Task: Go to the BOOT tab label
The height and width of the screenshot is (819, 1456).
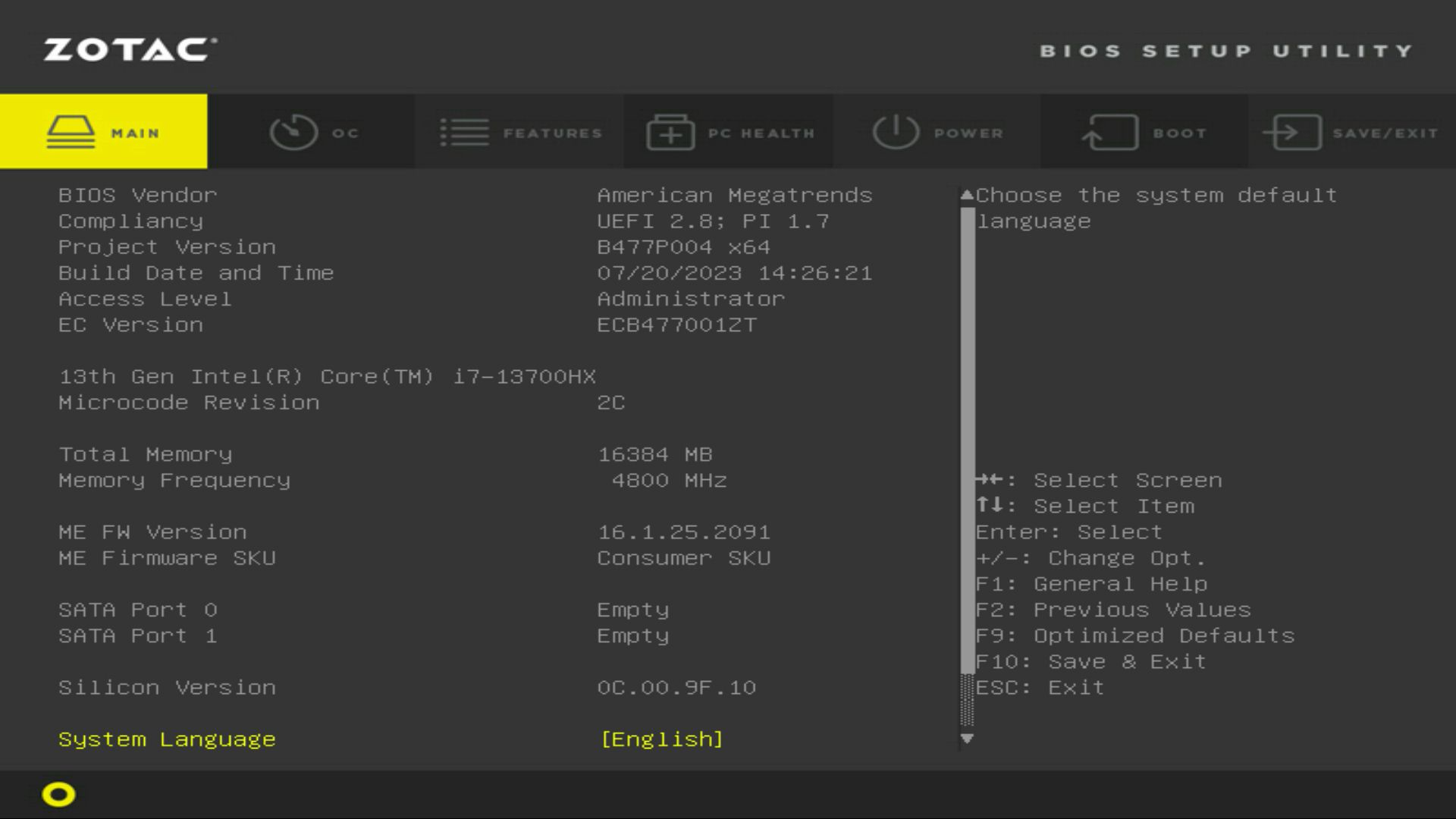Action: point(1179,133)
